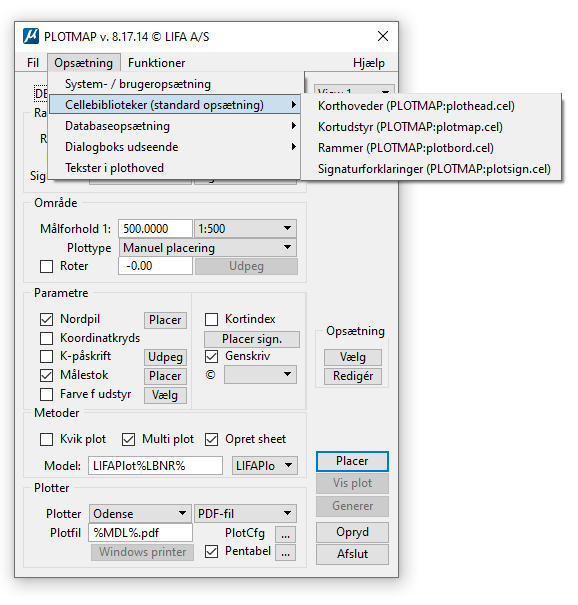Viewport: 578px width, 605px height.
Task: Uncheck the Nordpil checkbox
Action: (x=46, y=319)
